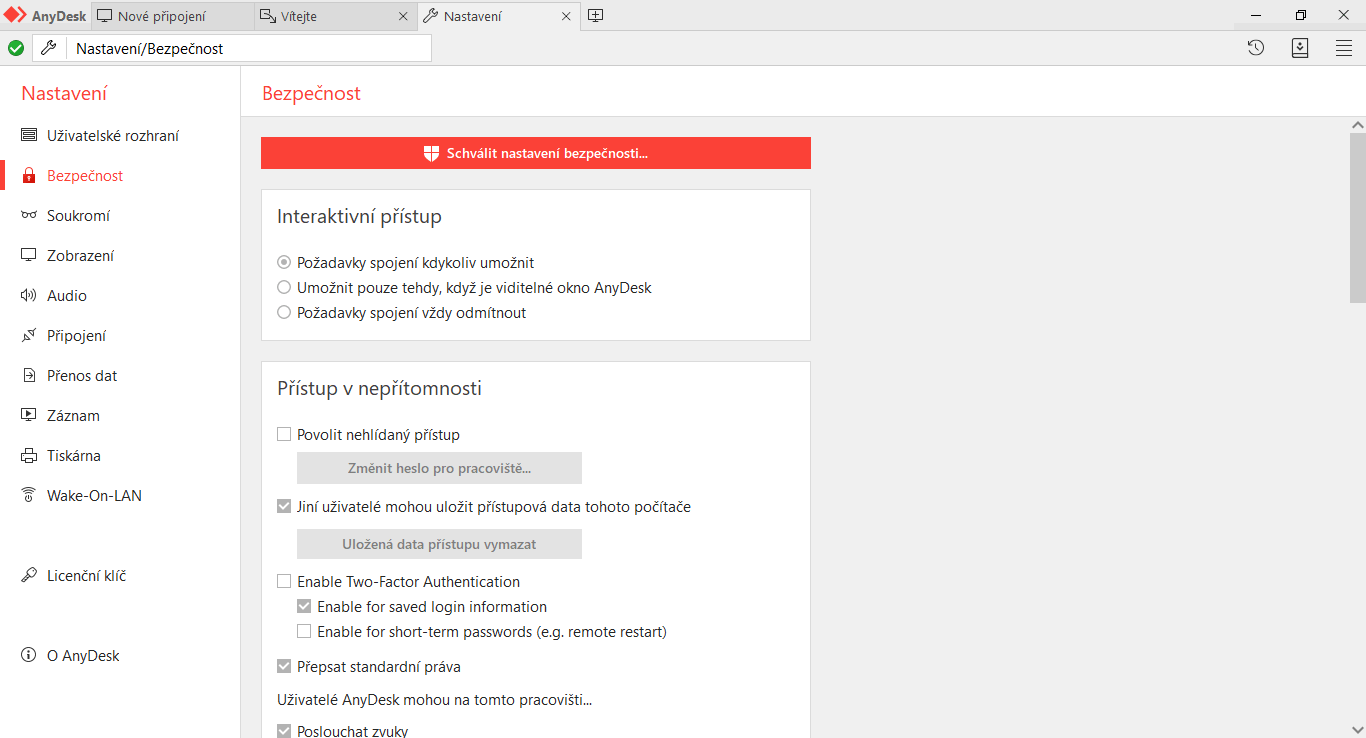
Task: Click Uložená data přístupu vymazat button
Action: pyautogui.click(x=439, y=545)
